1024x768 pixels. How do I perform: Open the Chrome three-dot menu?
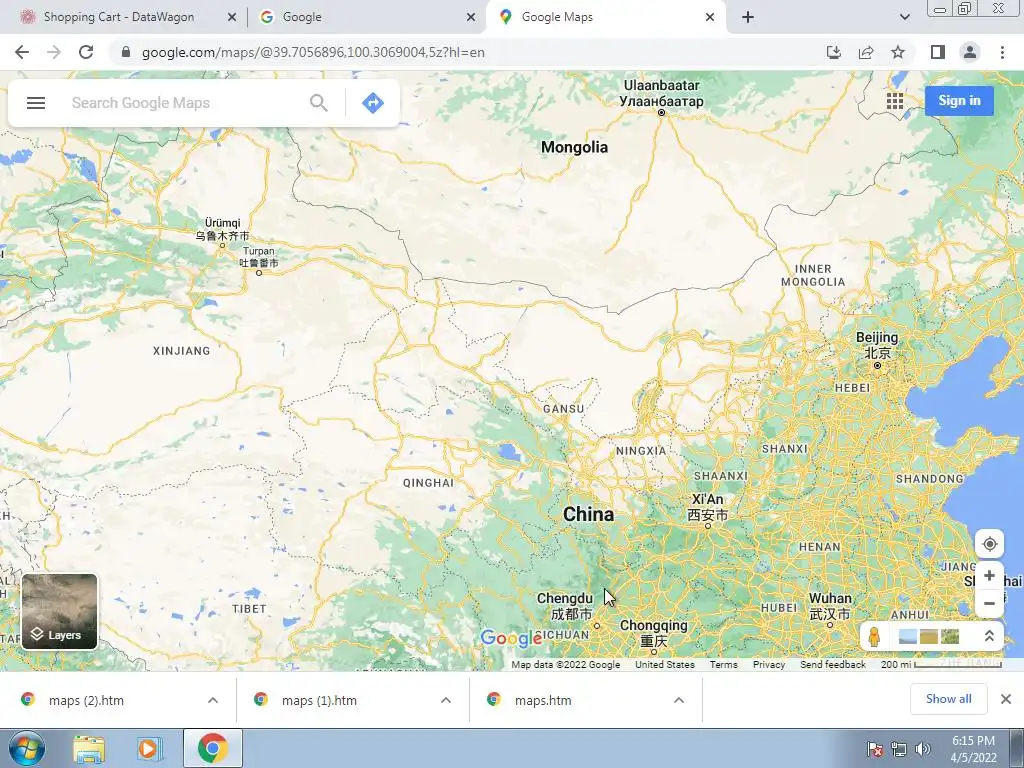point(1002,52)
